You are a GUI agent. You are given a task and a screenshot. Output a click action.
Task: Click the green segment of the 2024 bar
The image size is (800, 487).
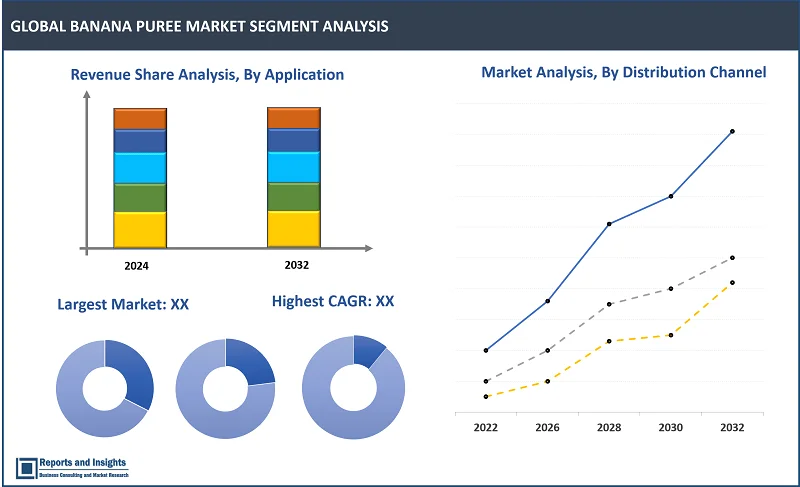(x=140, y=198)
